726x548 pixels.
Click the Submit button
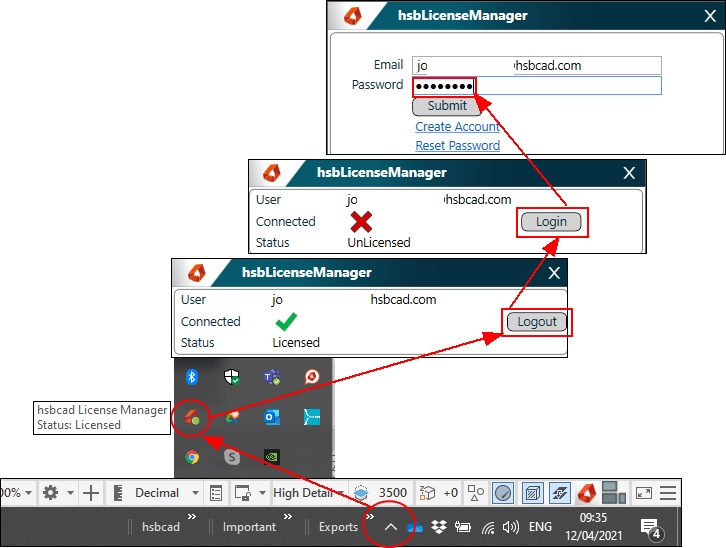tap(447, 106)
